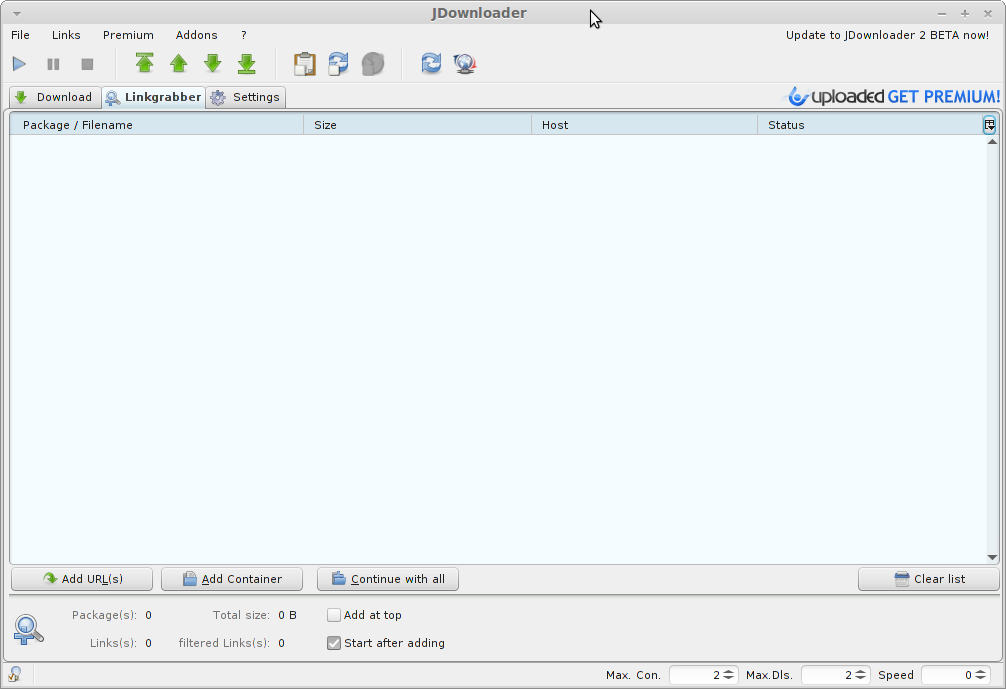The width and height of the screenshot is (1006, 689).
Task: Click the grey disabled round toolbar icon
Action: (x=373, y=64)
